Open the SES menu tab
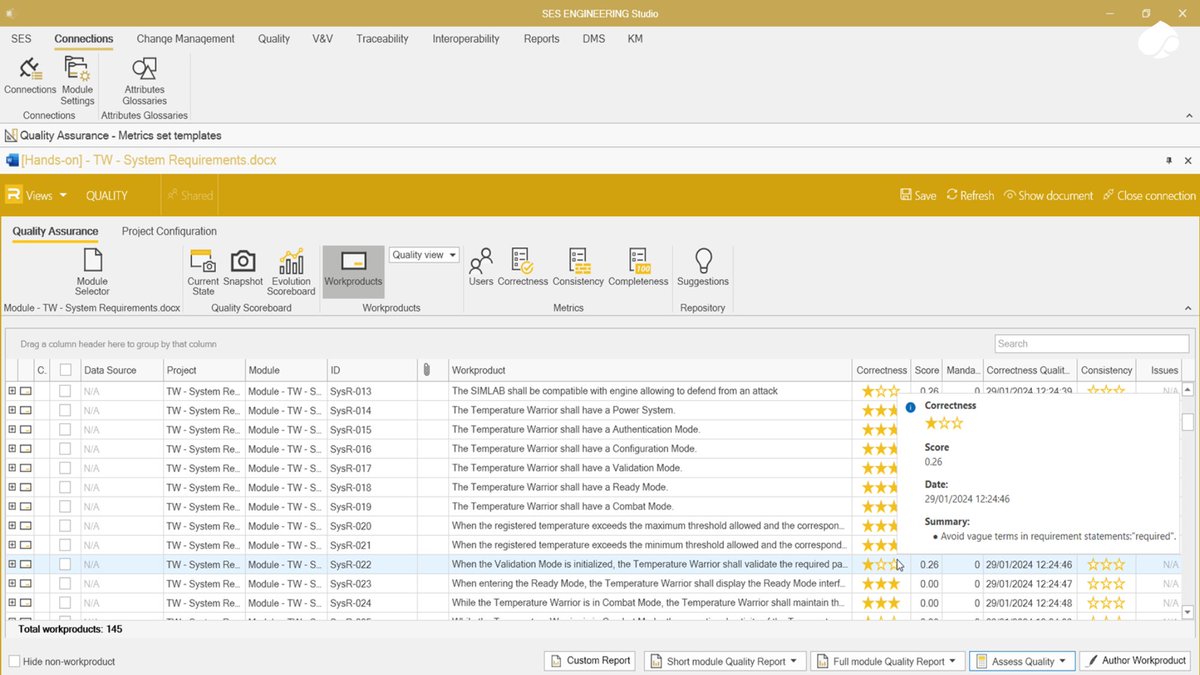This screenshot has width=1200, height=675. click(x=21, y=39)
